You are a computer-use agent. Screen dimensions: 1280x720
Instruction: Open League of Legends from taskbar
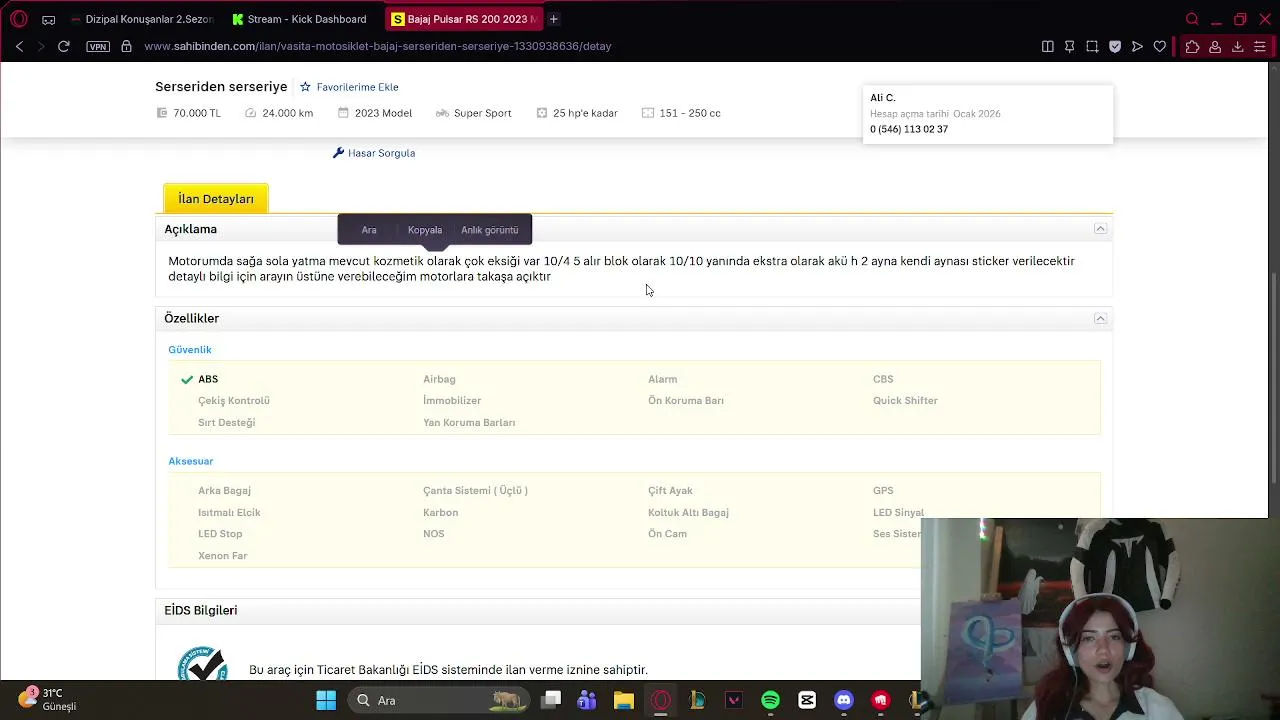(x=697, y=700)
